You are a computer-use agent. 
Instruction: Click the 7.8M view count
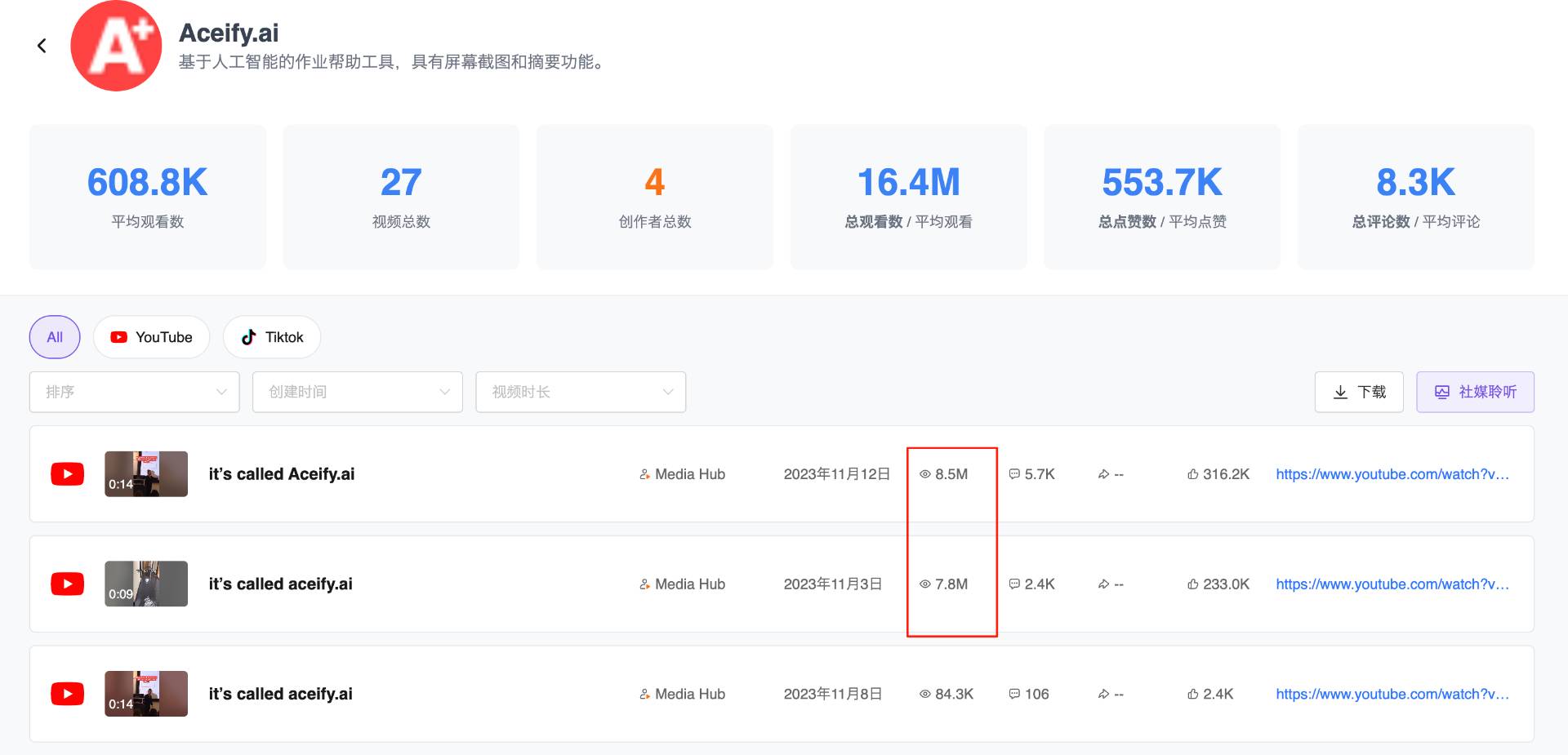tap(951, 584)
